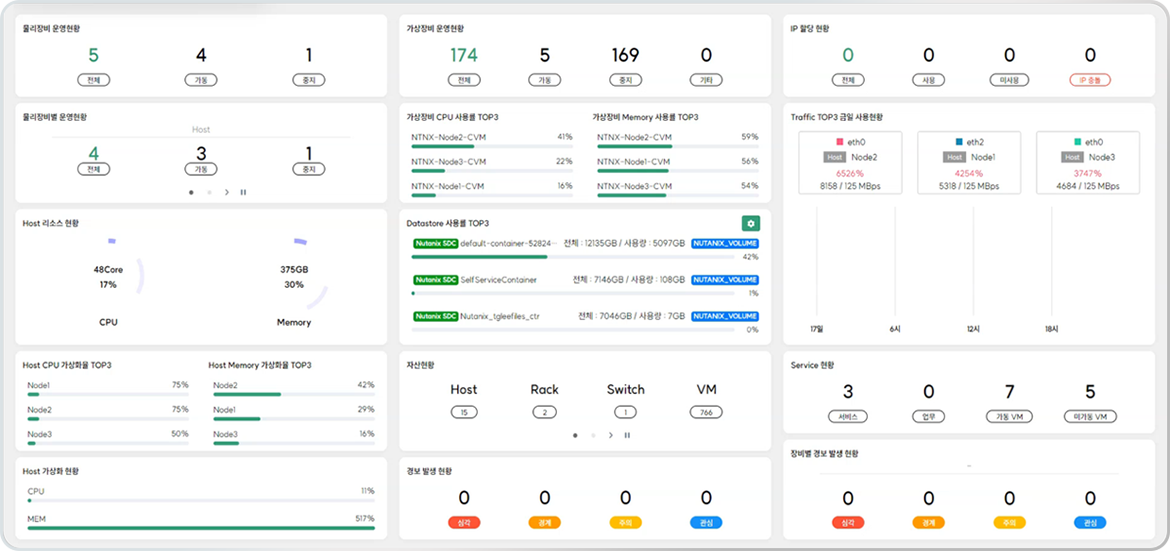
Task: Click 48Core CPU gauge in Host 리소스 현황
Action: click(x=108, y=278)
